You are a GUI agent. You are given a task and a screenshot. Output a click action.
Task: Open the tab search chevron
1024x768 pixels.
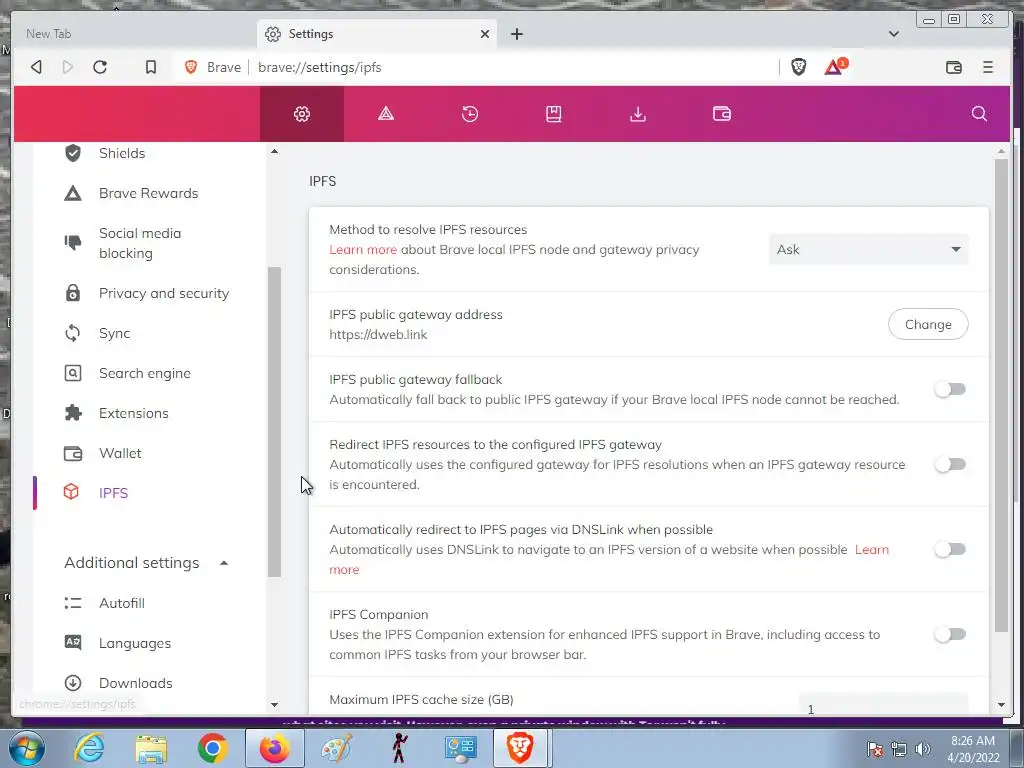click(894, 34)
